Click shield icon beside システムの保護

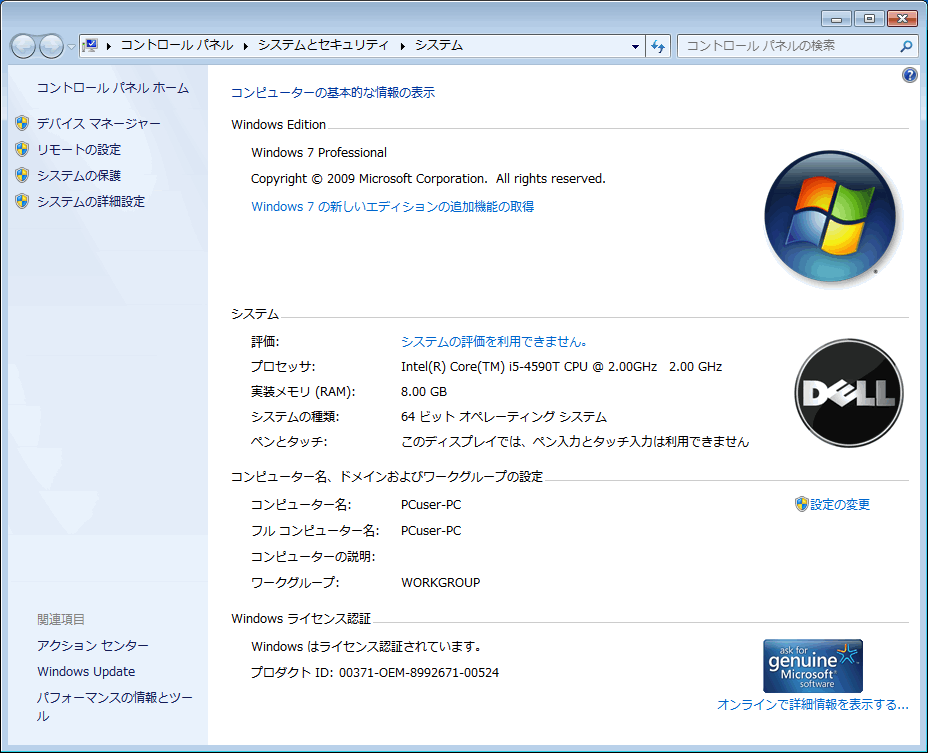tap(22, 175)
